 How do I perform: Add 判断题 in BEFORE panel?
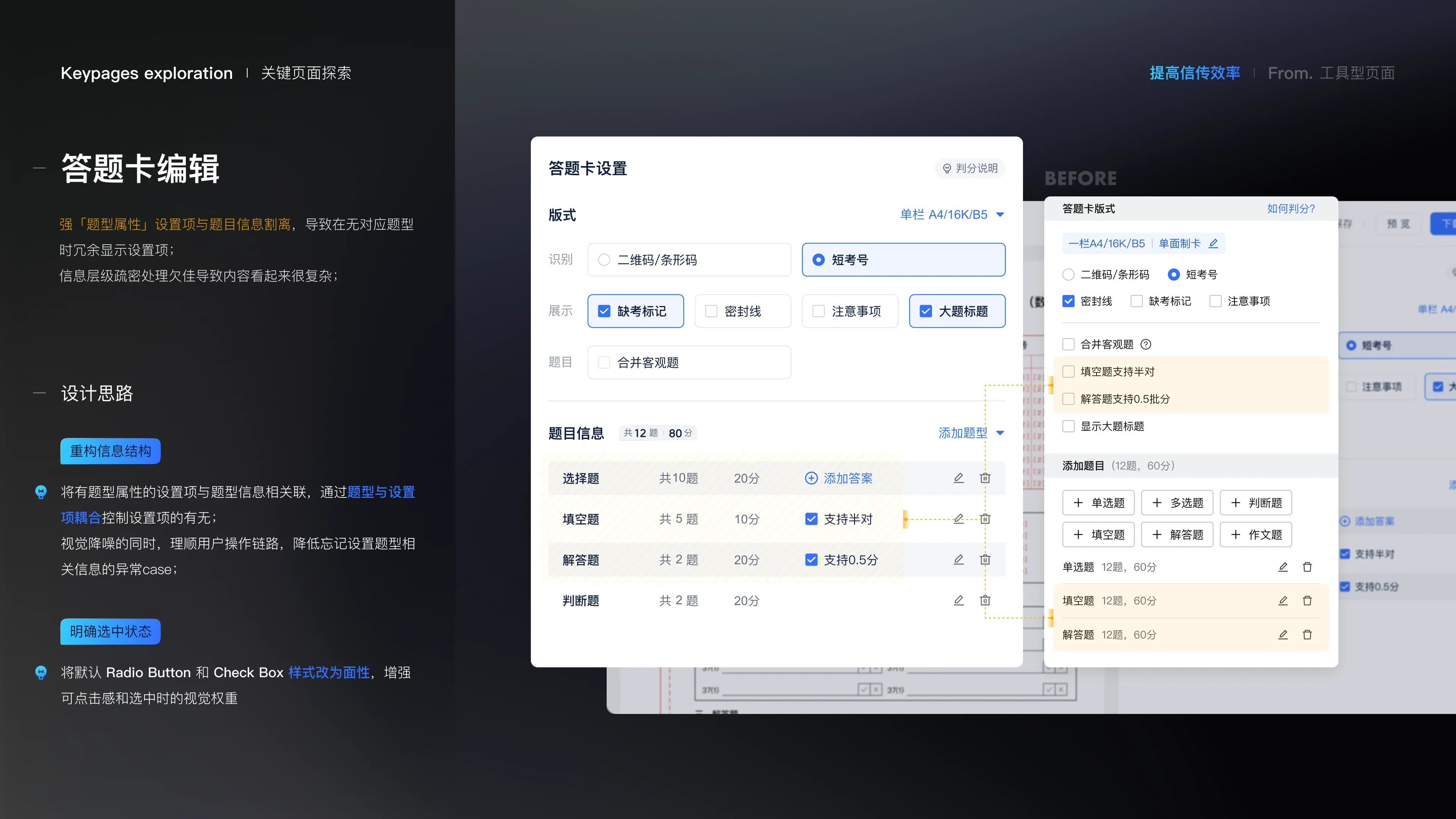click(x=1255, y=502)
